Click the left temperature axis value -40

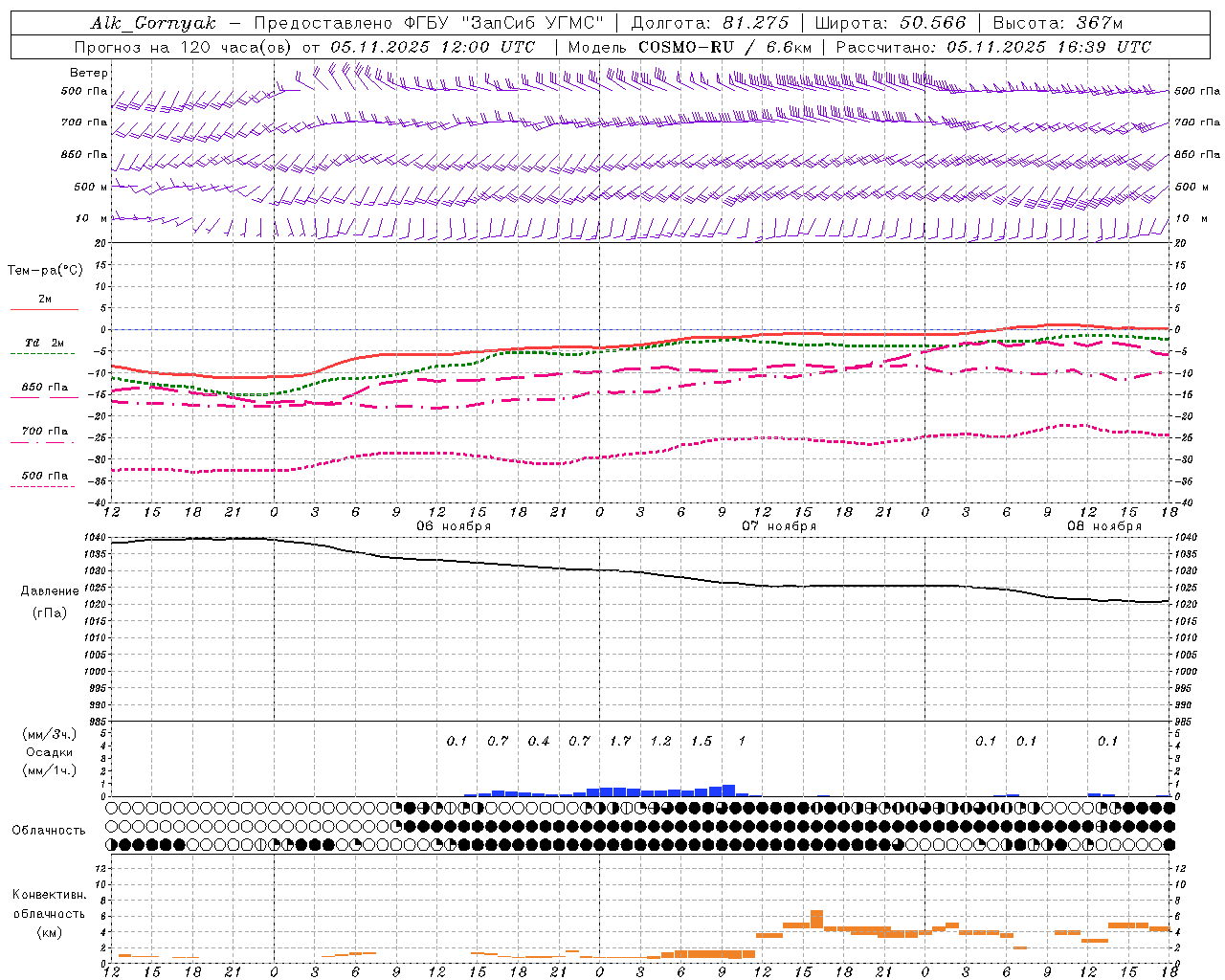97,502
